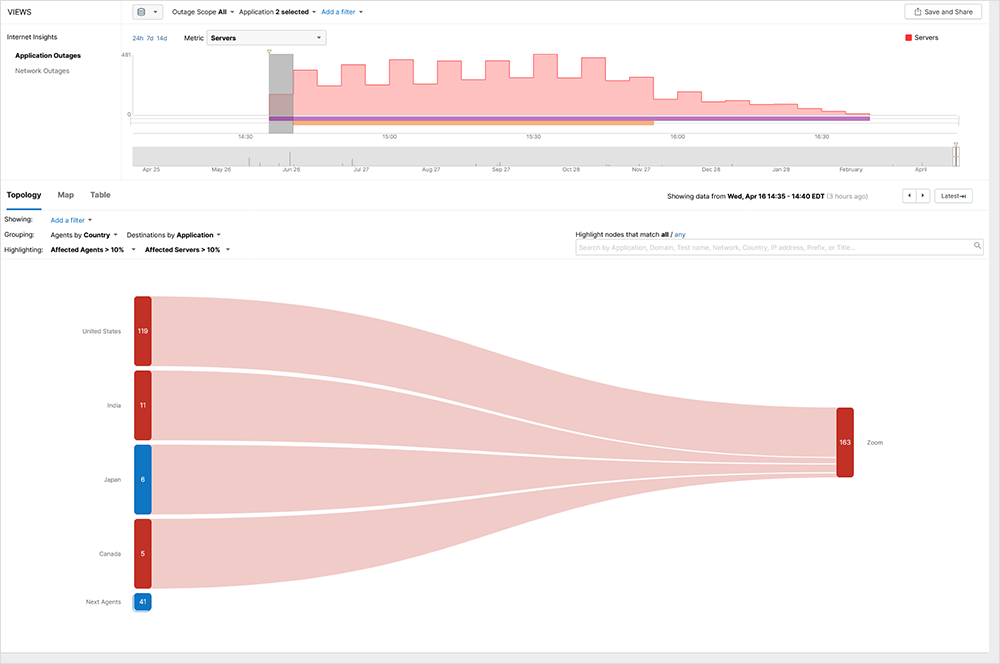Image resolution: width=1000 pixels, height=664 pixels.
Task: Click the Next Agents node labeled 41
Action: (x=143, y=602)
